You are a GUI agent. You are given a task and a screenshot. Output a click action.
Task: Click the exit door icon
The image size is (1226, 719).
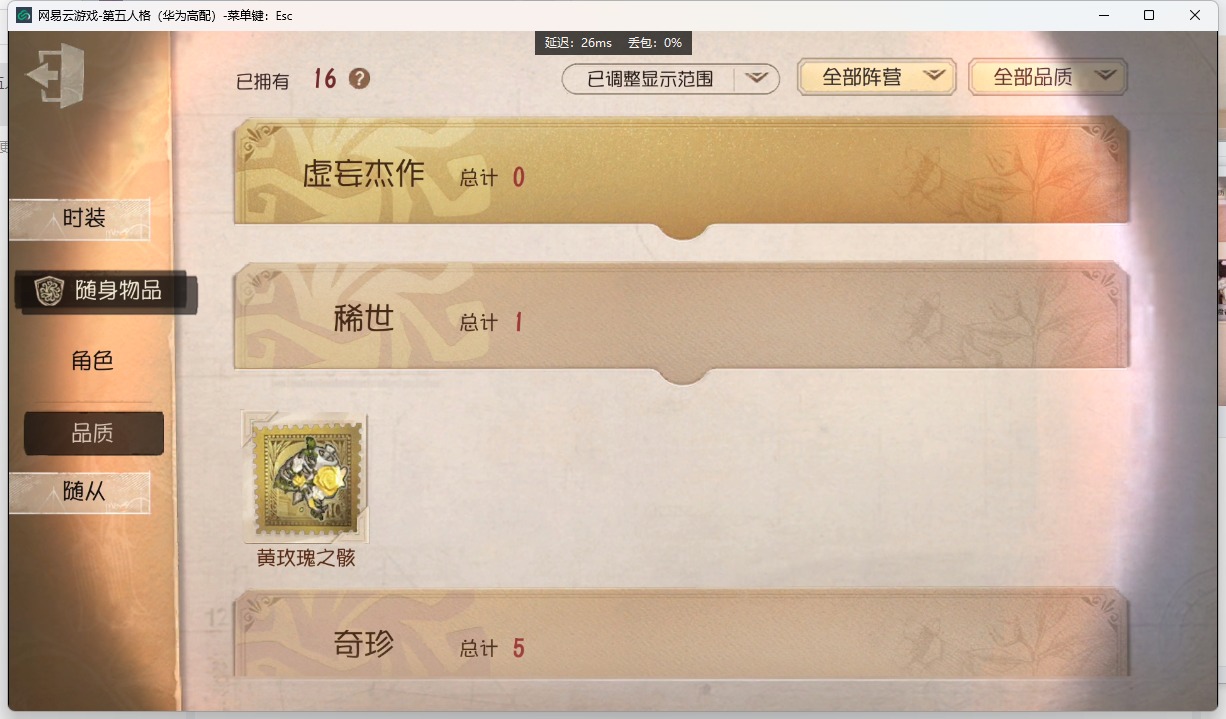pyautogui.click(x=55, y=76)
